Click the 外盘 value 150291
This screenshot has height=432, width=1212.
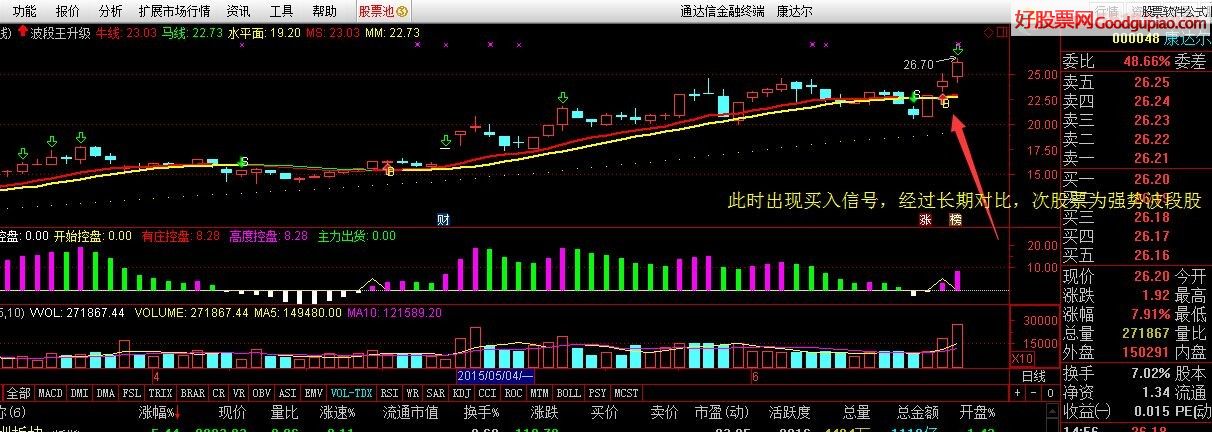1144,351
